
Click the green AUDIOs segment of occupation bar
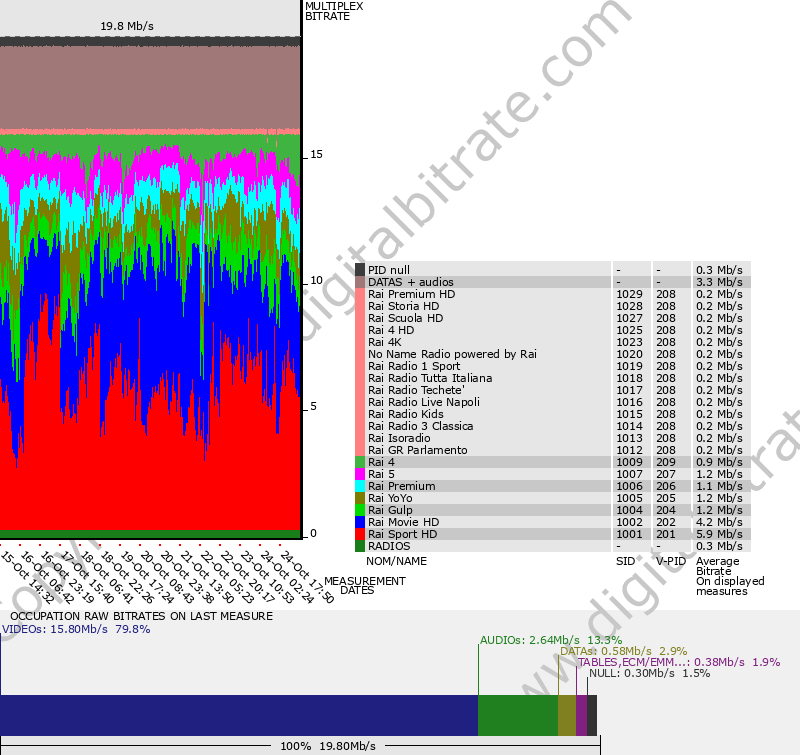tap(517, 716)
